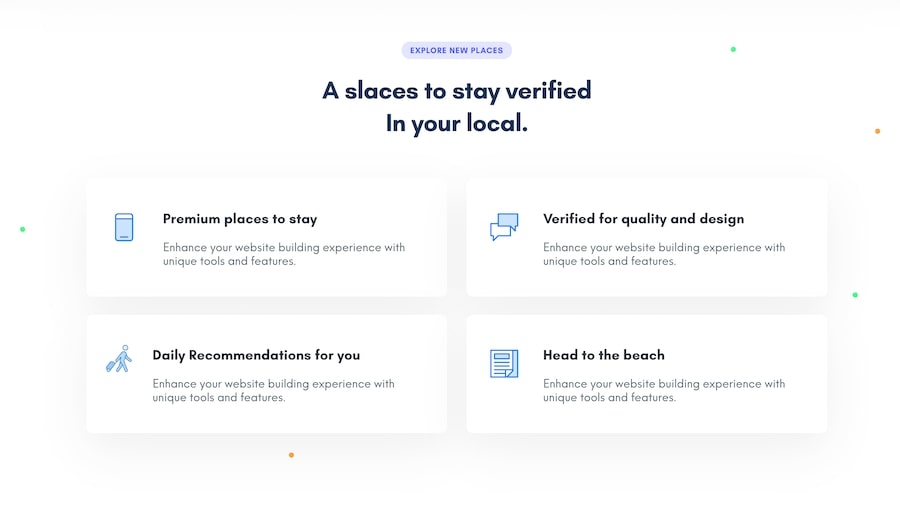This screenshot has width=900, height=511.
Task: Open the Premium places to stay heading
Action: [x=240, y=219]
